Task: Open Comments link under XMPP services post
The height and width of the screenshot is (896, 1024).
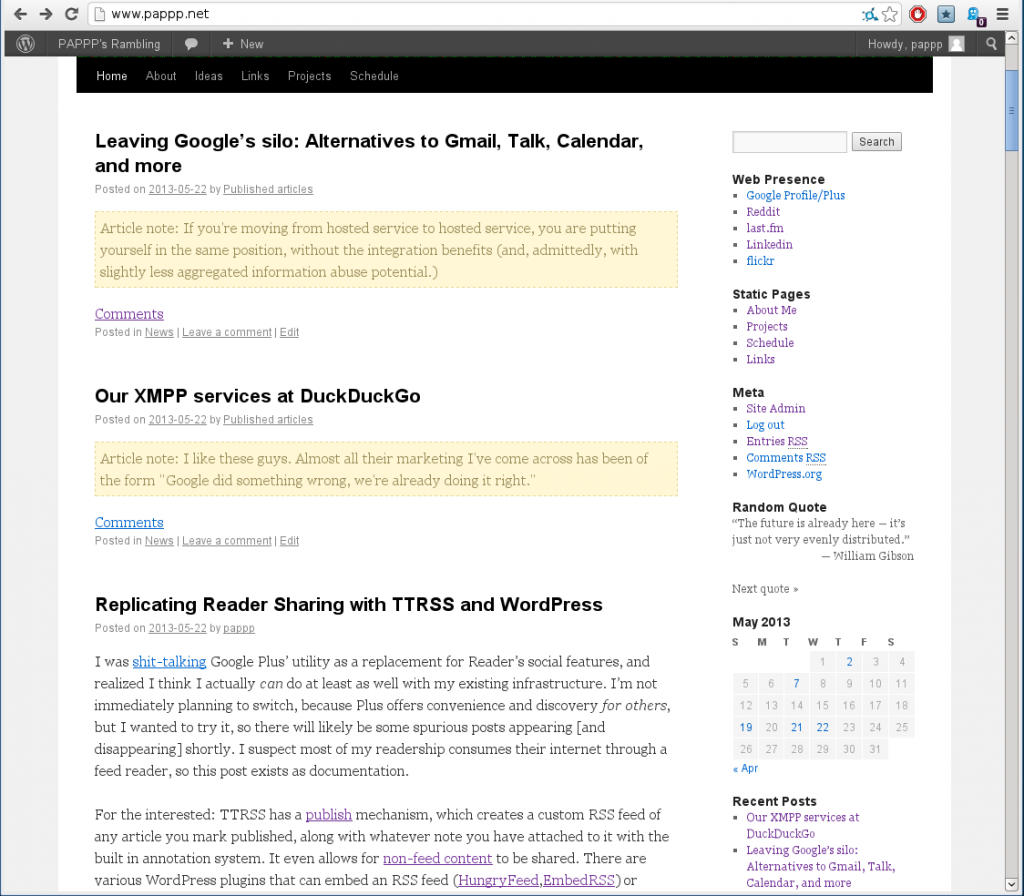Action: pos(129,522)
